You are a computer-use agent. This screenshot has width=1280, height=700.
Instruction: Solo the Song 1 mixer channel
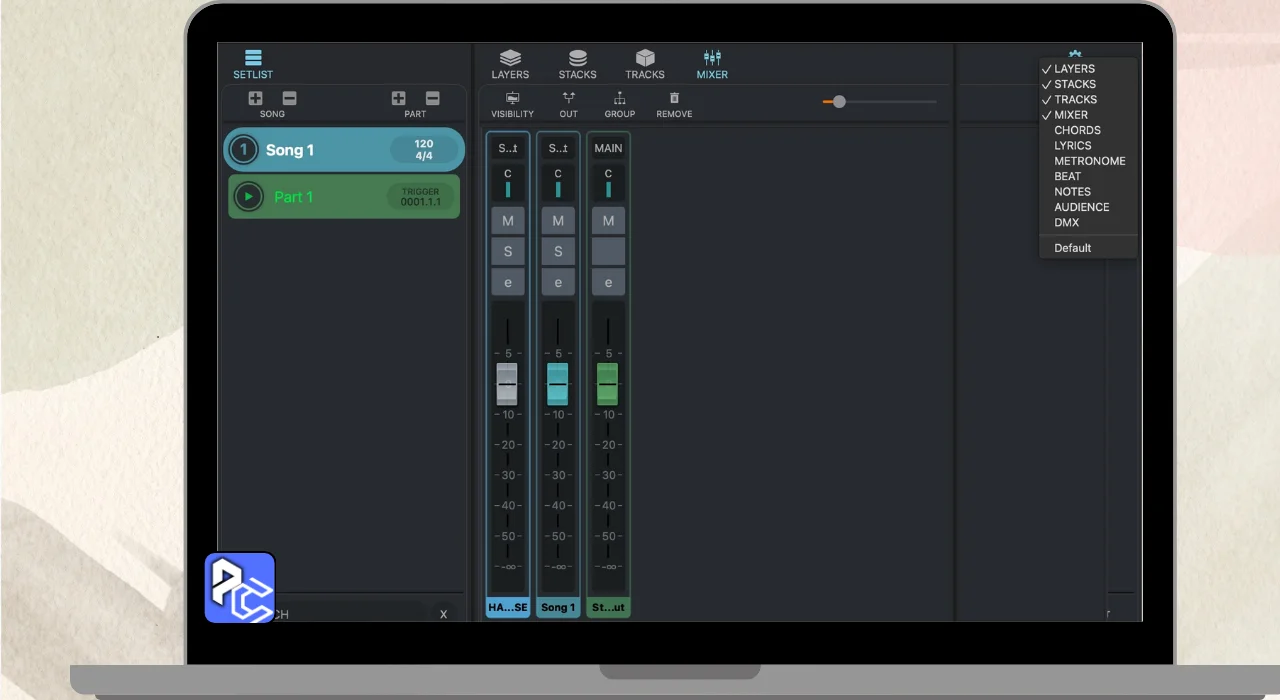558,252
